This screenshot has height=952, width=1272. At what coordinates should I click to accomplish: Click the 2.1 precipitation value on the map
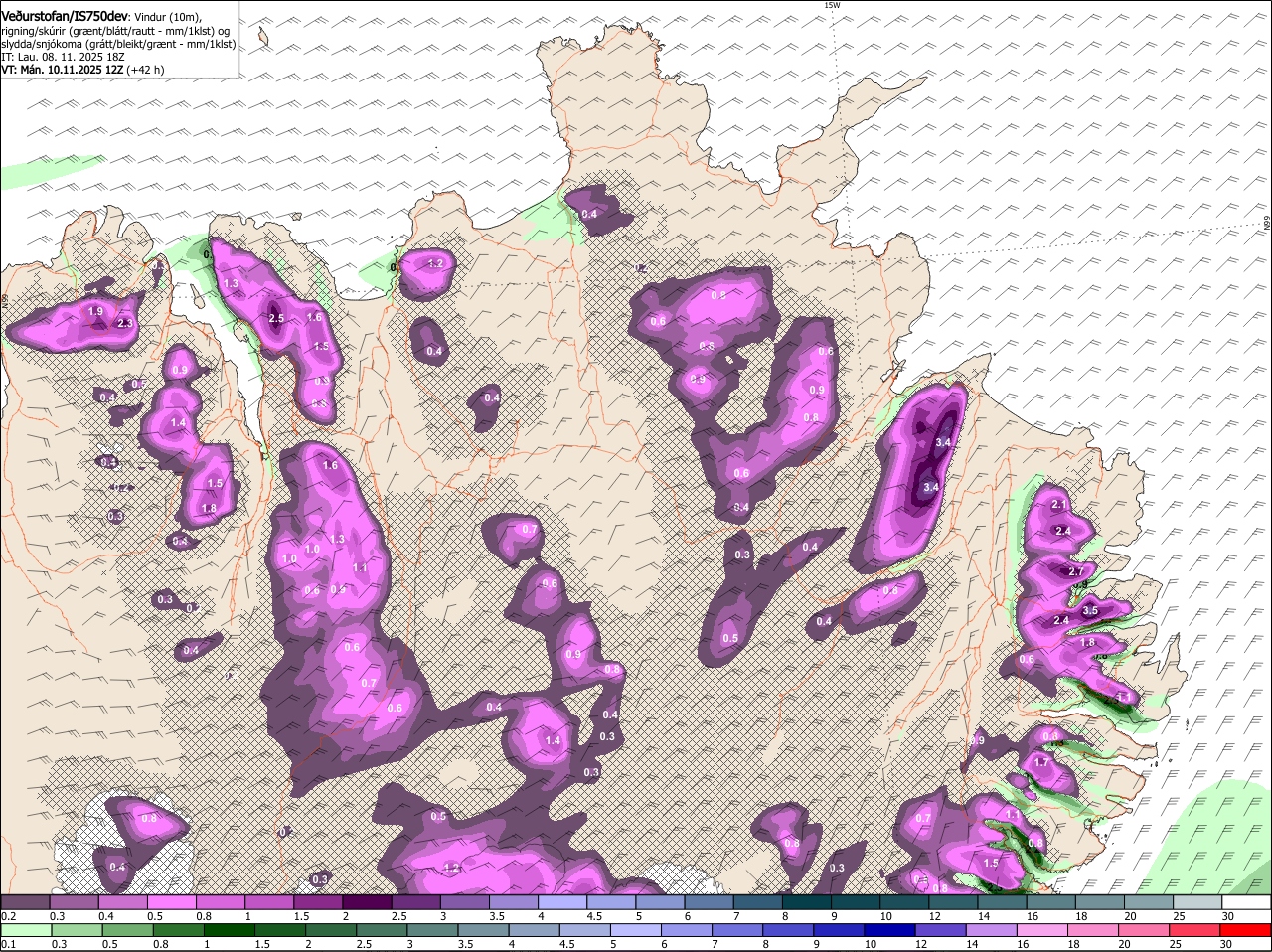[x=1058, y=505]
